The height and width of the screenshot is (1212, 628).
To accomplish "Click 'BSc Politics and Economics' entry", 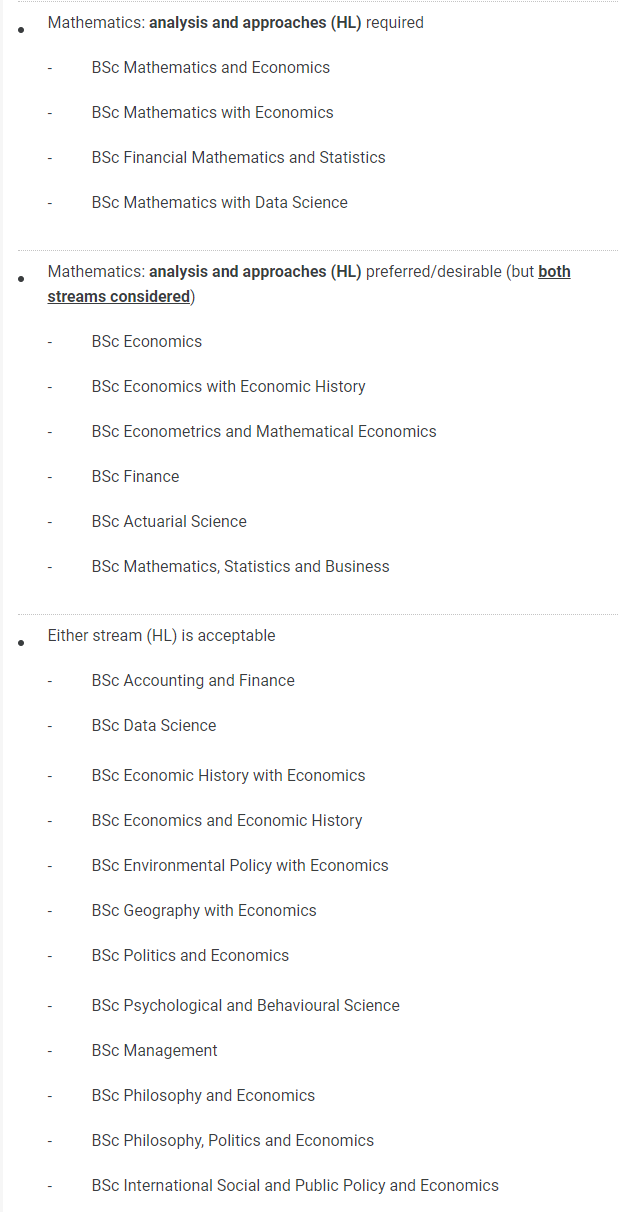I will click(x=190, y=956).
